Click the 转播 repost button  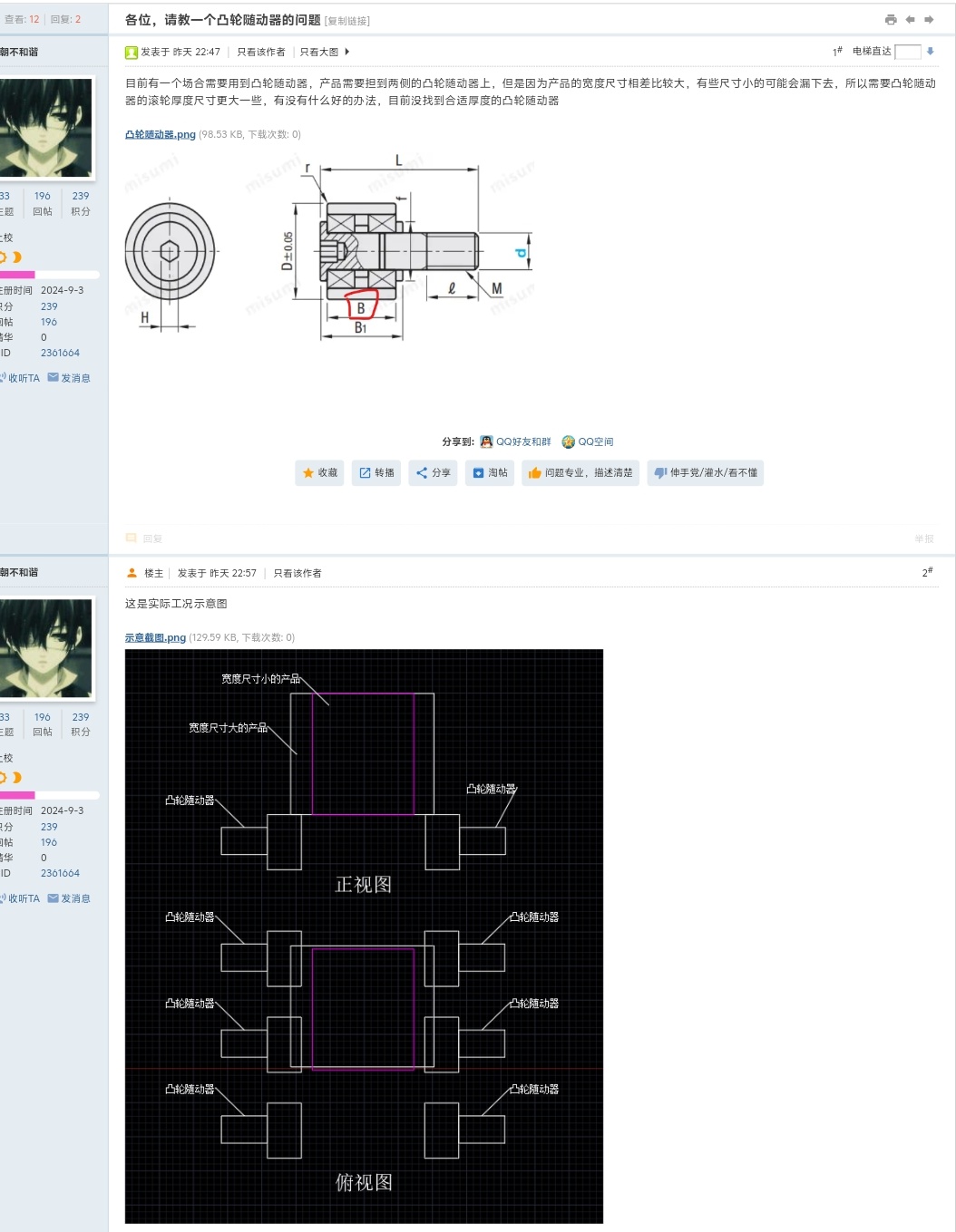point(376,473)
